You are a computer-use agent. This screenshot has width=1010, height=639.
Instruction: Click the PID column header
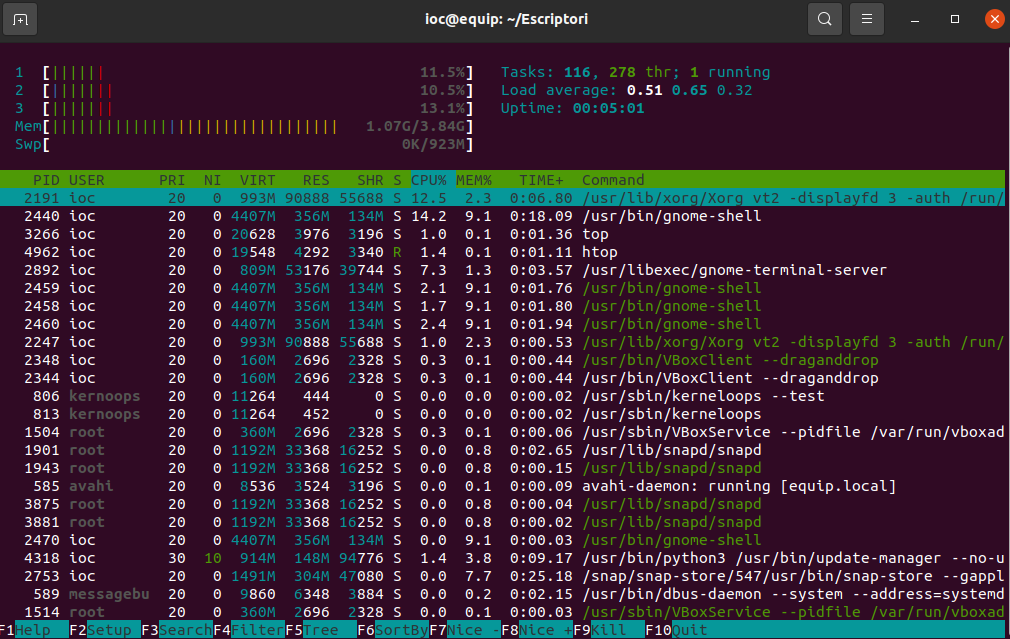pos(46,180)
